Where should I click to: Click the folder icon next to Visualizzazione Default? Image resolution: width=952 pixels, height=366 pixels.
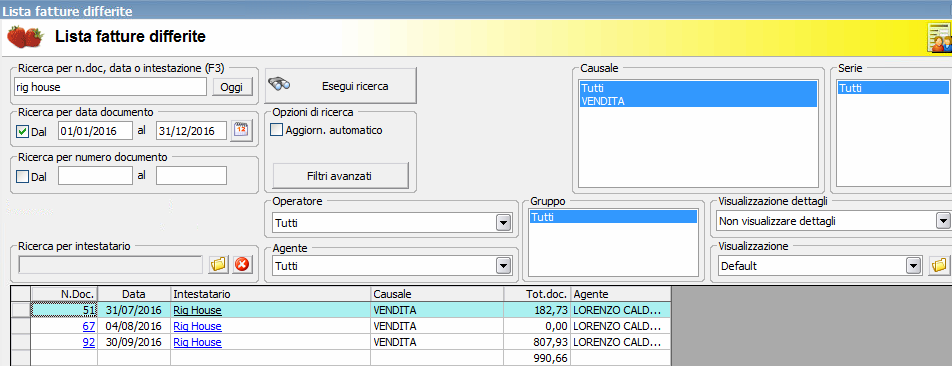(x=939, y=265)
